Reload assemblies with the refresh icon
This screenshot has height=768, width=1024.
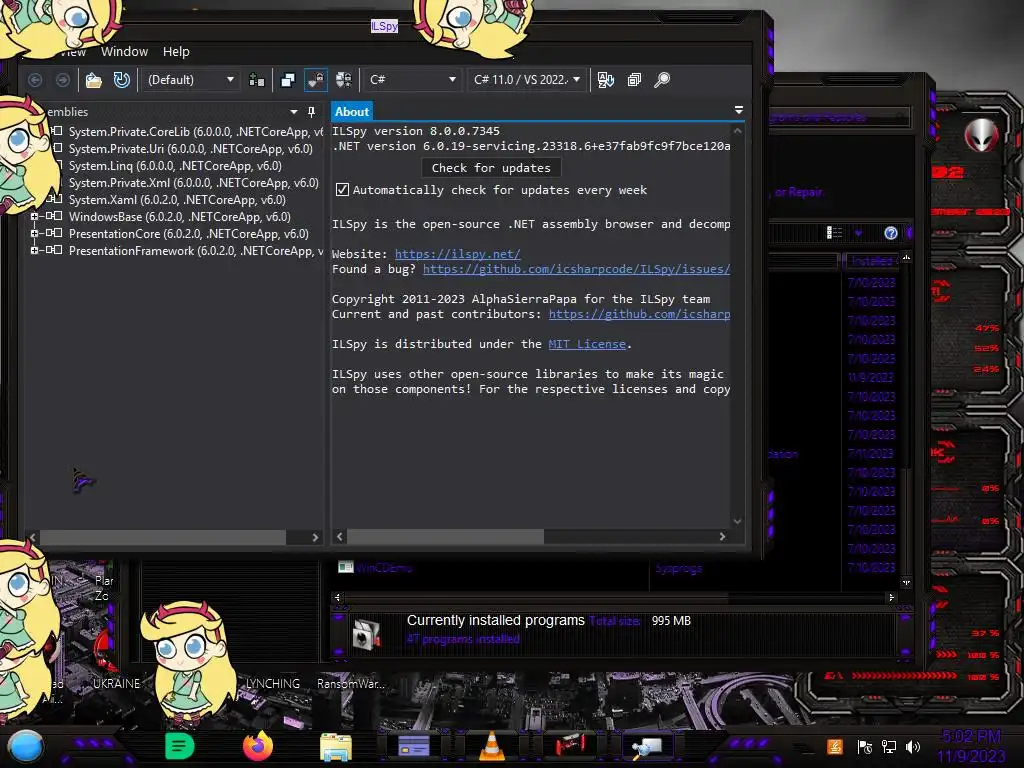121,80
